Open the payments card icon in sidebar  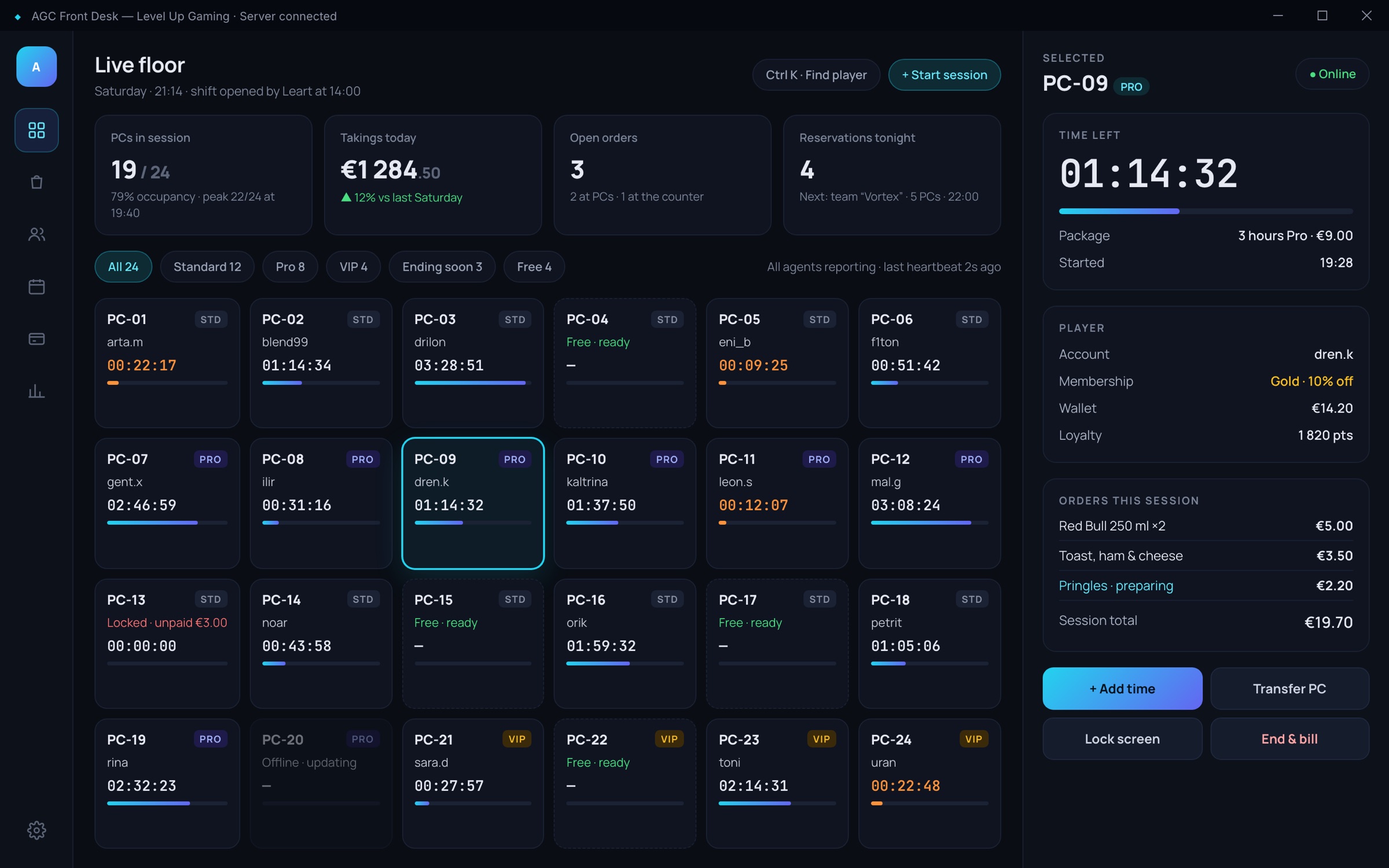(36, 339)
